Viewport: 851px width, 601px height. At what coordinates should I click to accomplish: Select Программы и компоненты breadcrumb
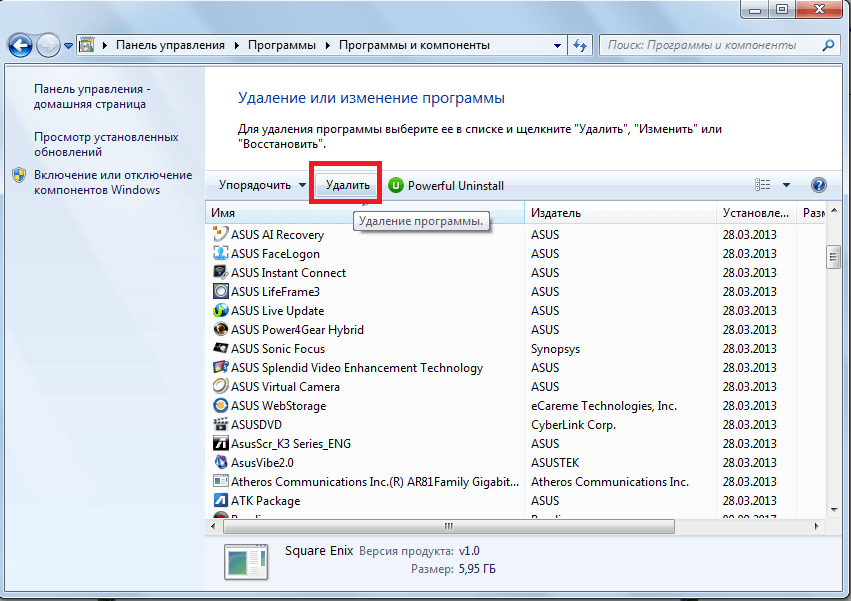pos(414,45)
